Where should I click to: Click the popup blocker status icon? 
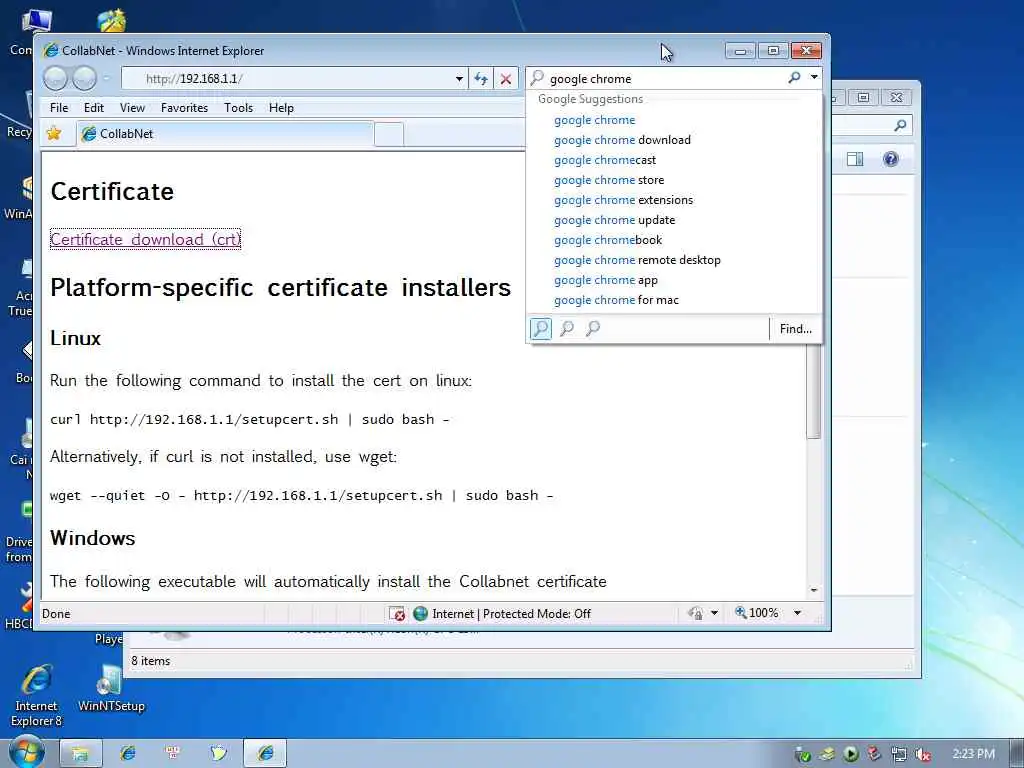(396, 613)
